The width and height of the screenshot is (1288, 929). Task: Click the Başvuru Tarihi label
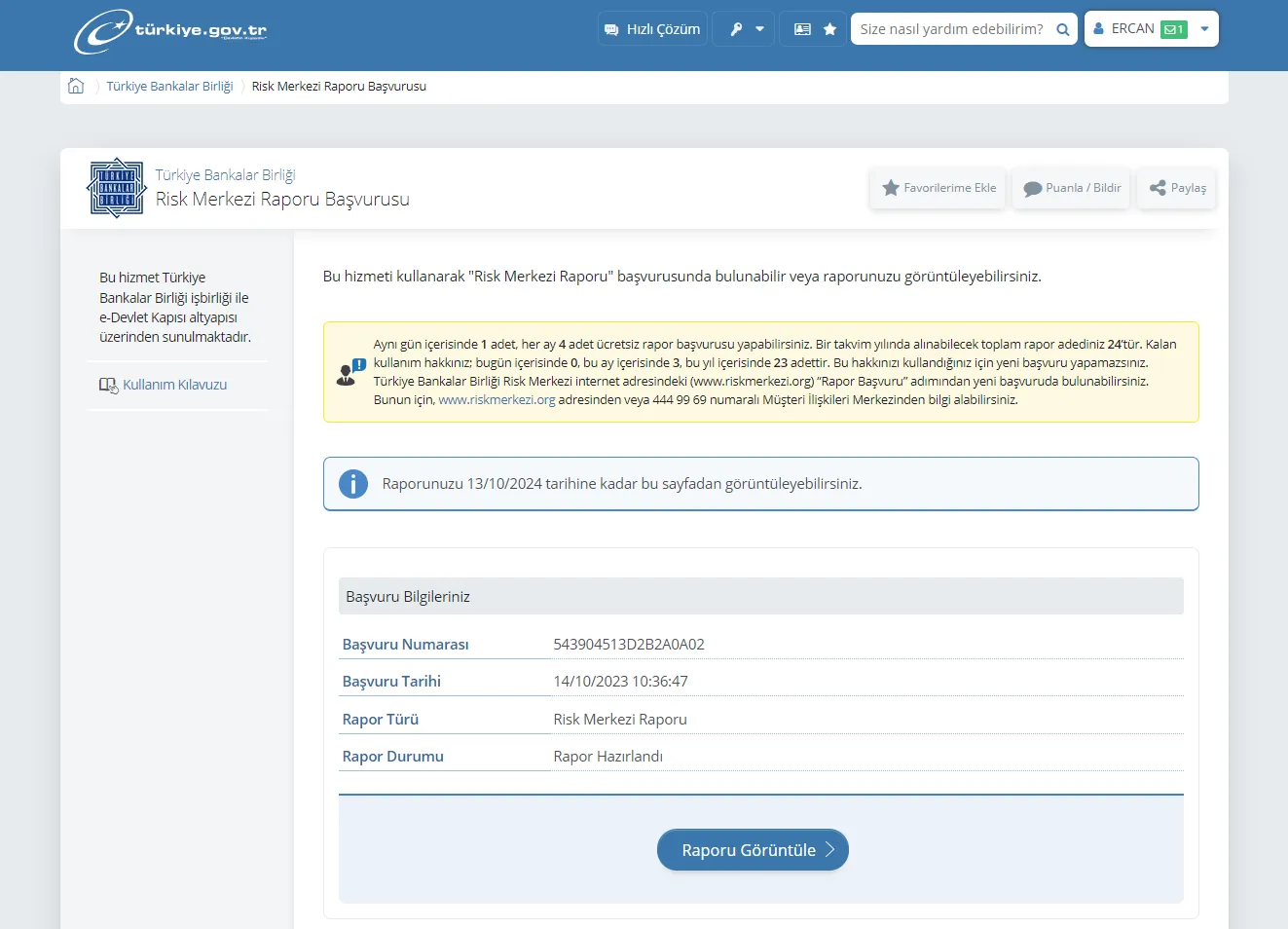click(x=391, y=682)
